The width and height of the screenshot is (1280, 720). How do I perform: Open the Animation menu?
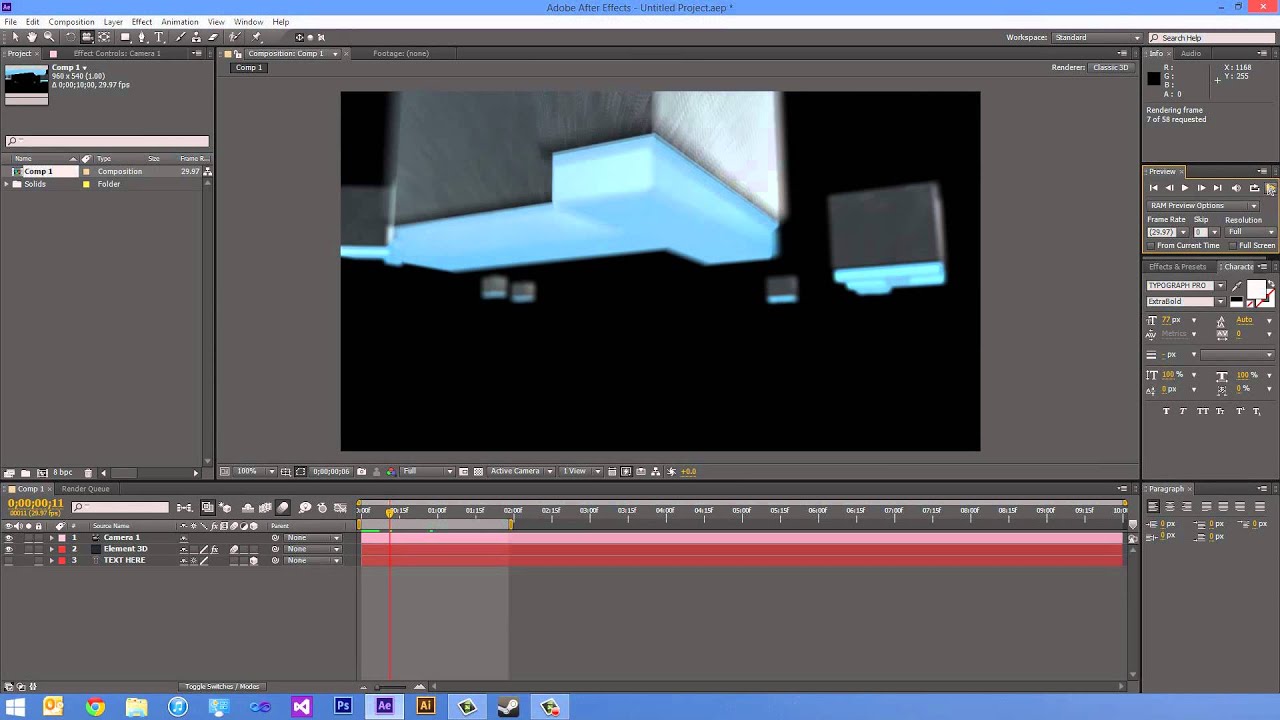(180, 21)
